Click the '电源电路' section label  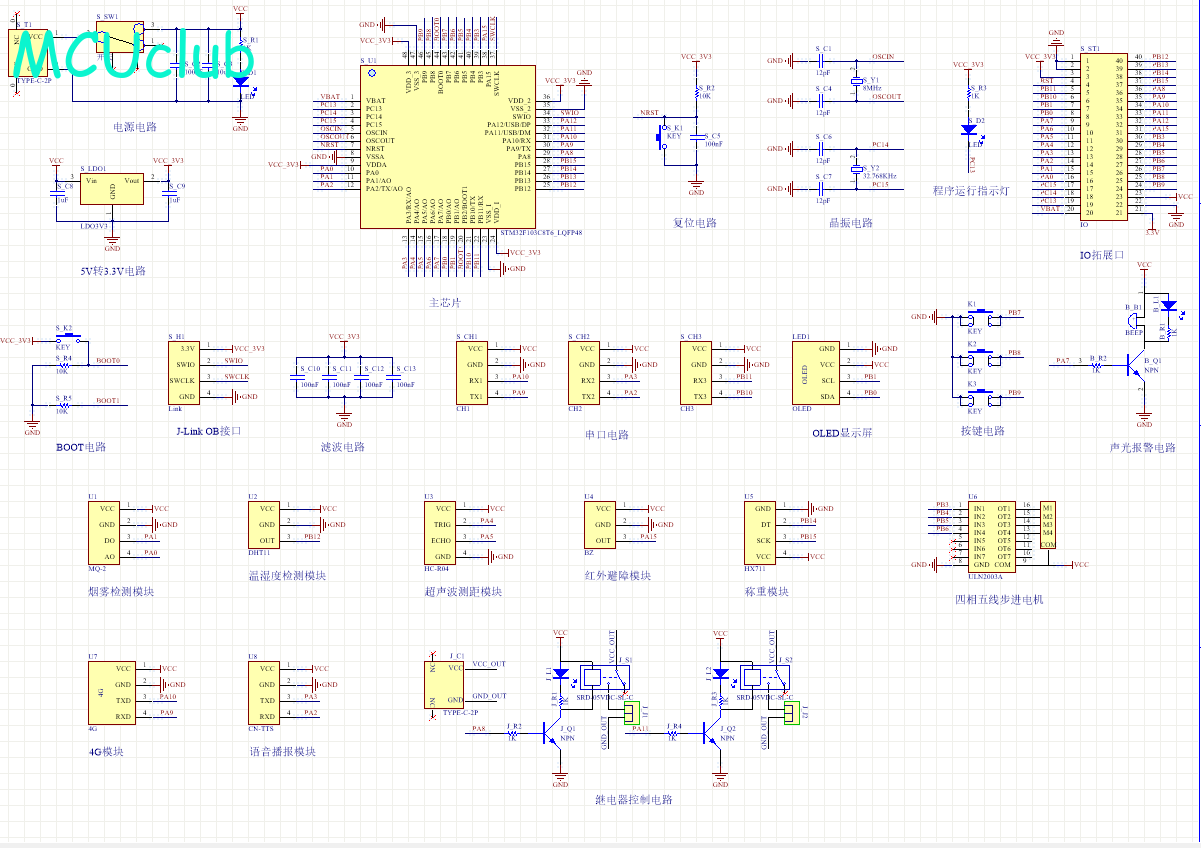pos(135,127)
